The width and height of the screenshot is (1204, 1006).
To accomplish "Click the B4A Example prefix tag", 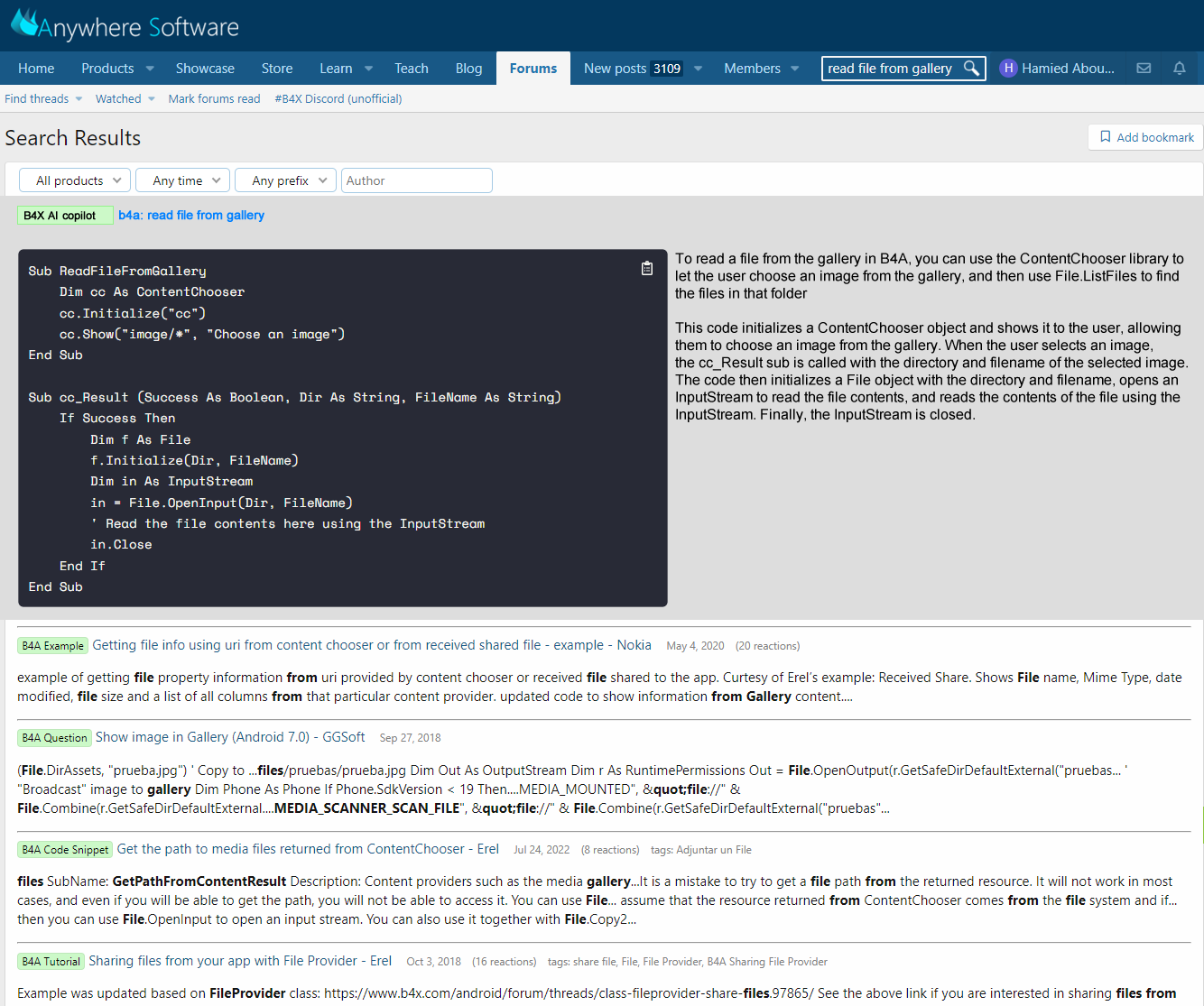I will point(52,646).
